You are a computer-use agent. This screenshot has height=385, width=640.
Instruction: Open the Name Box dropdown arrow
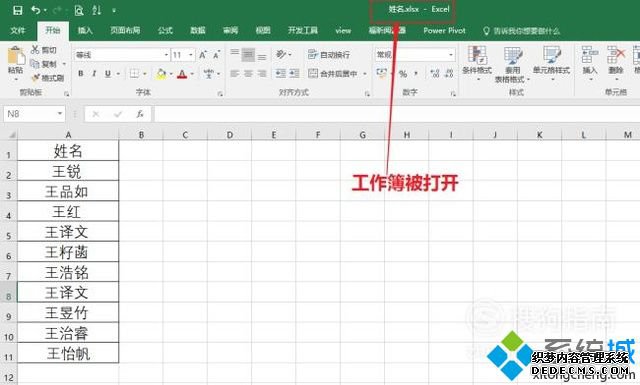coord(60,113)
